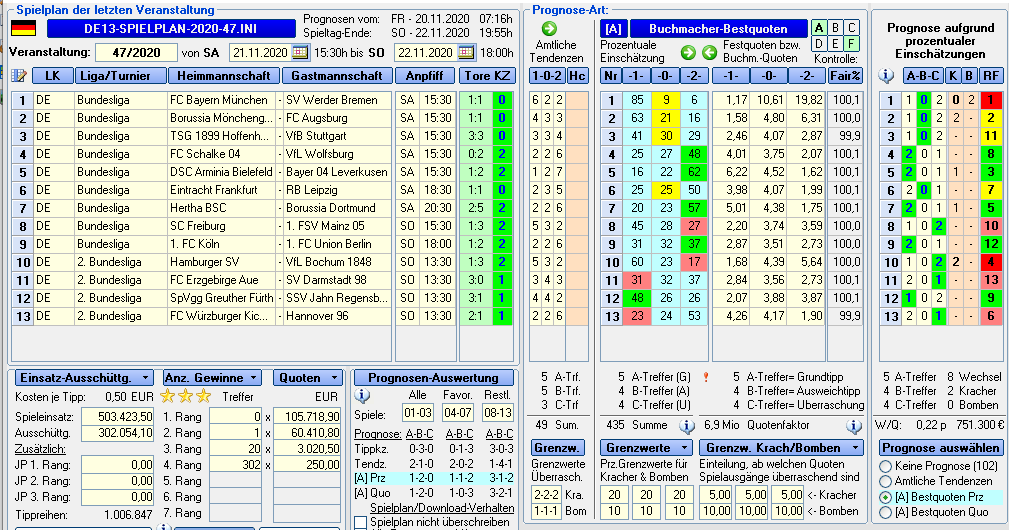The image size is (1009, 530).
Task: Select Keine Prognose (102) radio option
Action: click(885, 466)
